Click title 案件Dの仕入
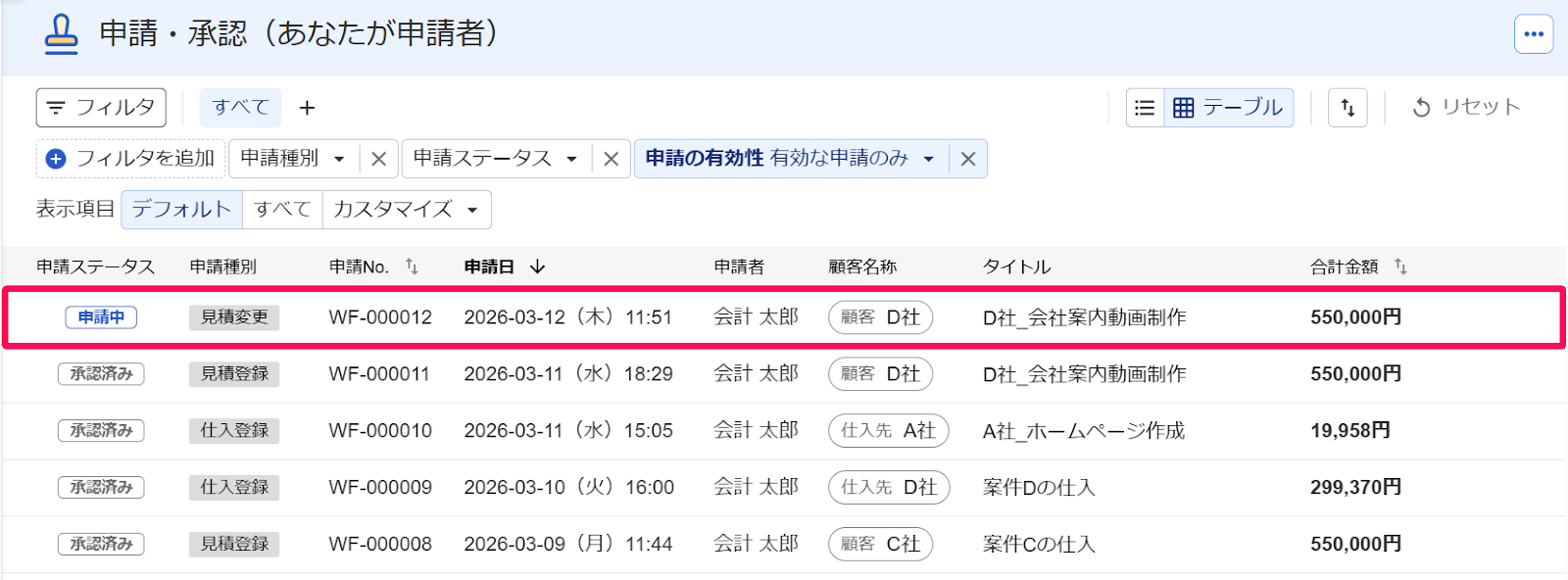Image resolution: width=1568 pixels, height=580 pixels. (1039, 488)
